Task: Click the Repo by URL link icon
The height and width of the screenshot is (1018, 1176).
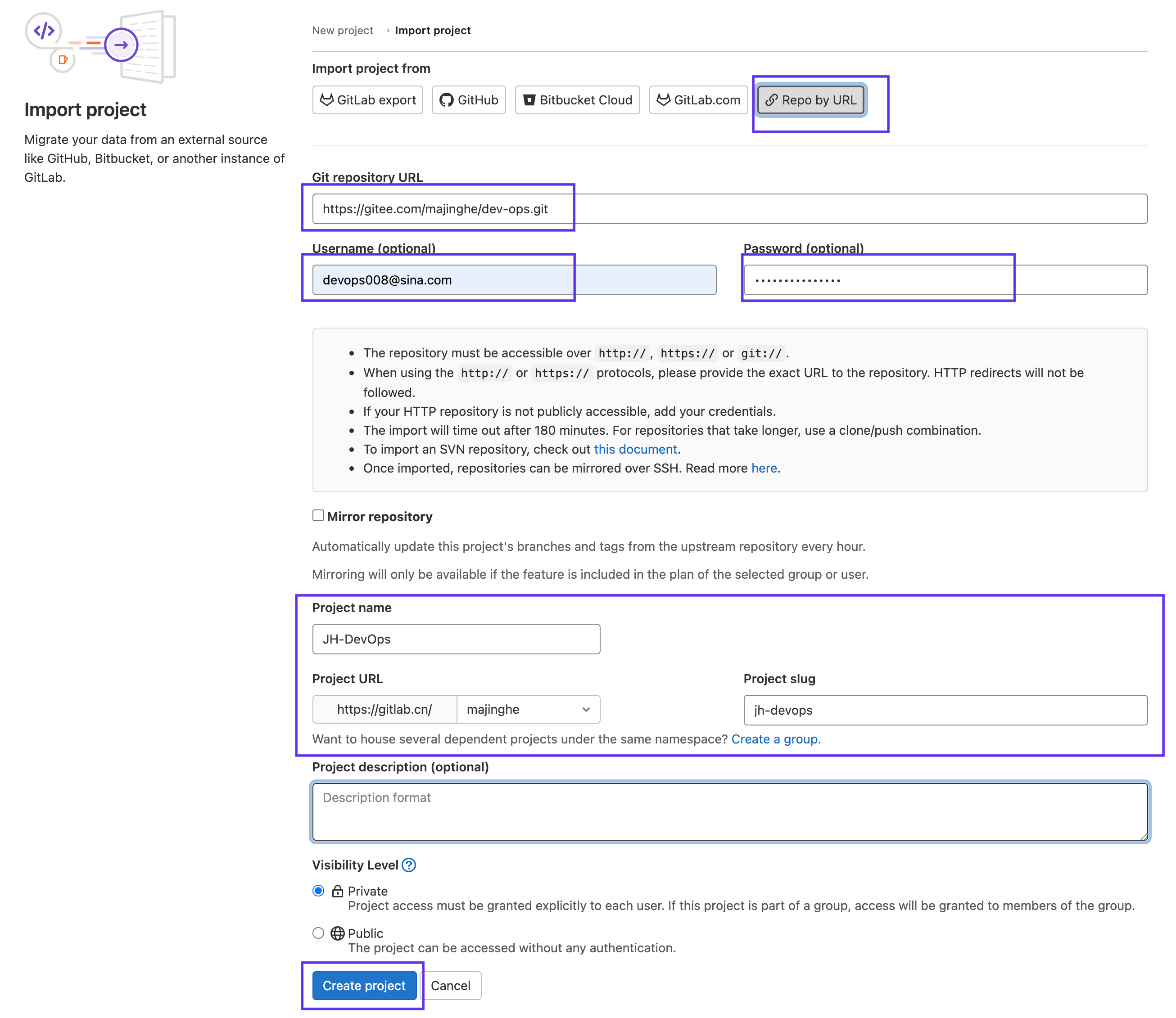Action: point(771,100)
